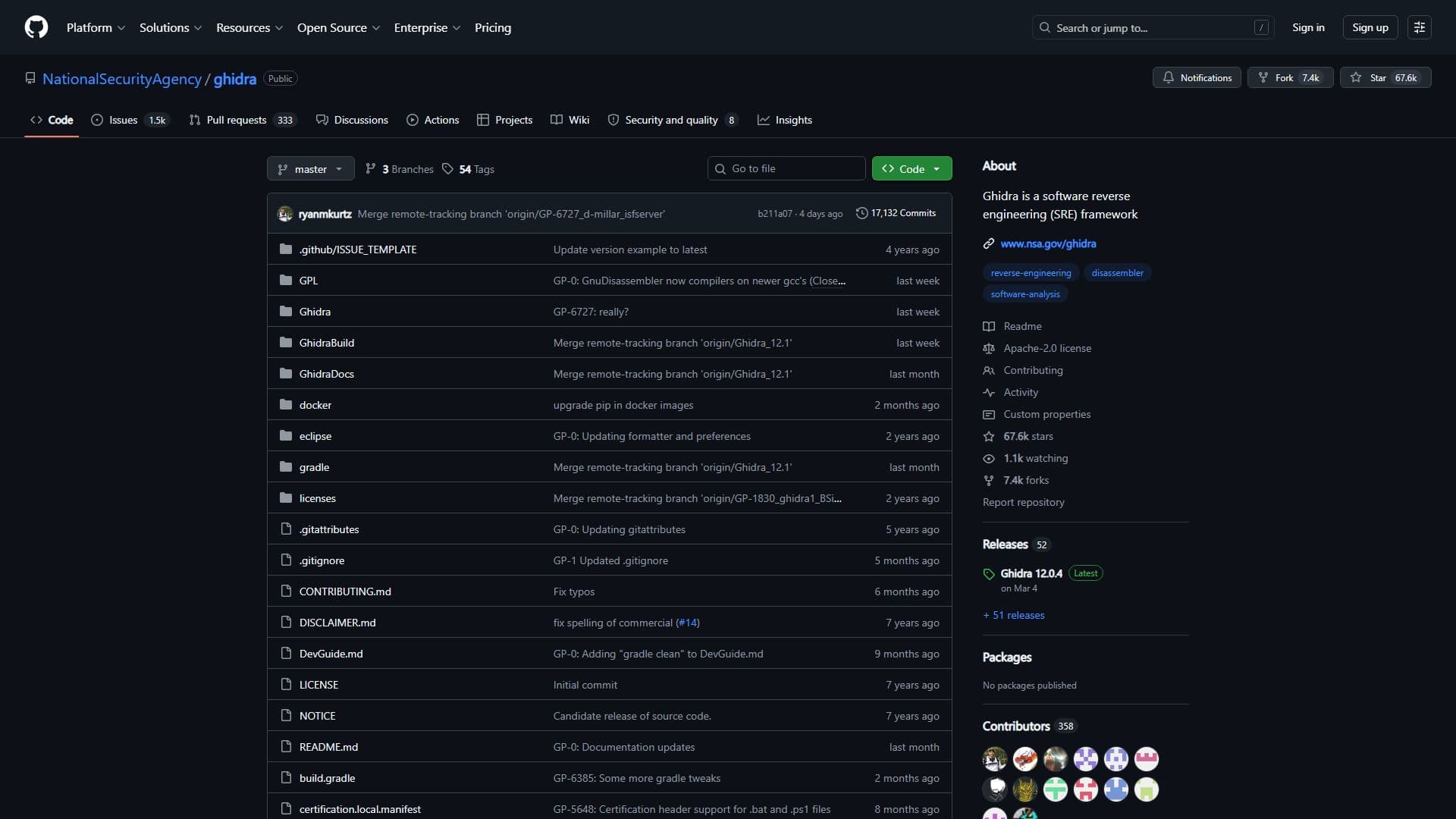The width and height of the screenshot is (1456, 819).
Task: Click the history clock icon beside 17,132 Commits
Action: click(861, 213)
